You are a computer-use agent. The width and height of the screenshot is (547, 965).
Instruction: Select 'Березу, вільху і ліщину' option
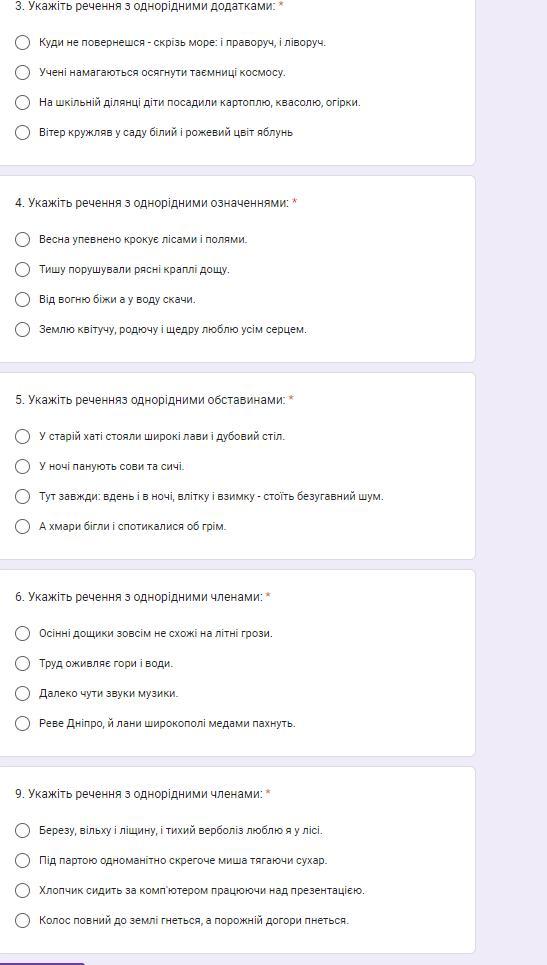point(22,831)
